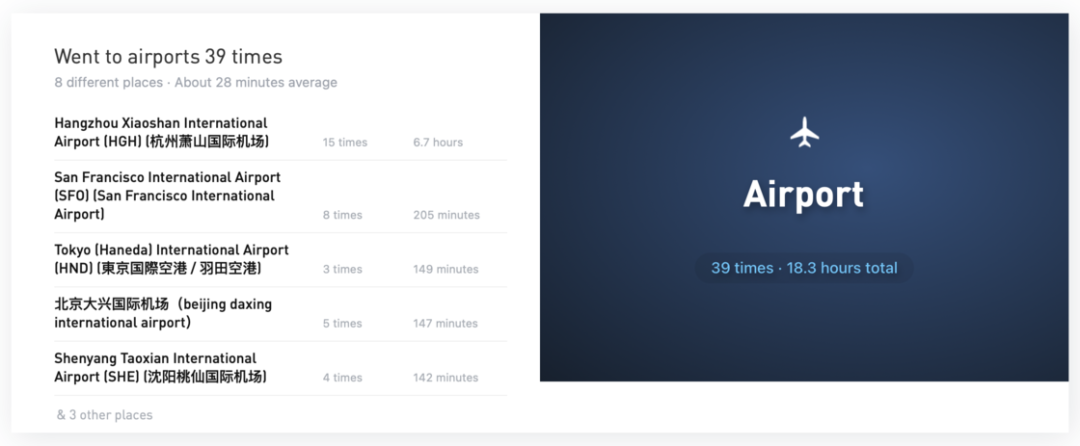Expand '& 3 other places' link

point(105,415)
